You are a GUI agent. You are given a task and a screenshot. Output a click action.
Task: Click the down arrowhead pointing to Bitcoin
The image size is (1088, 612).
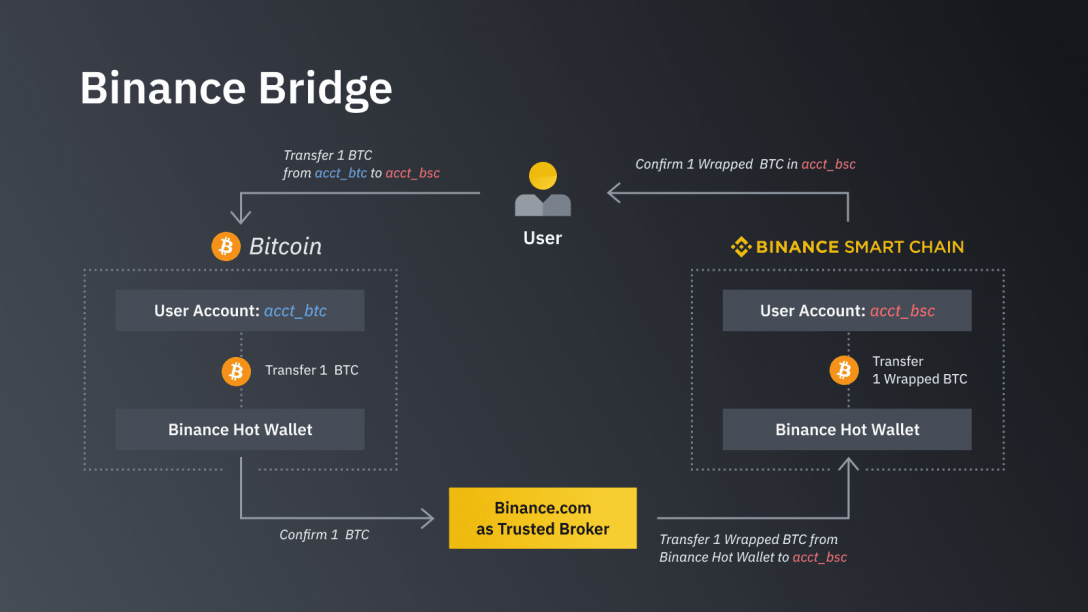coord(241,214)
